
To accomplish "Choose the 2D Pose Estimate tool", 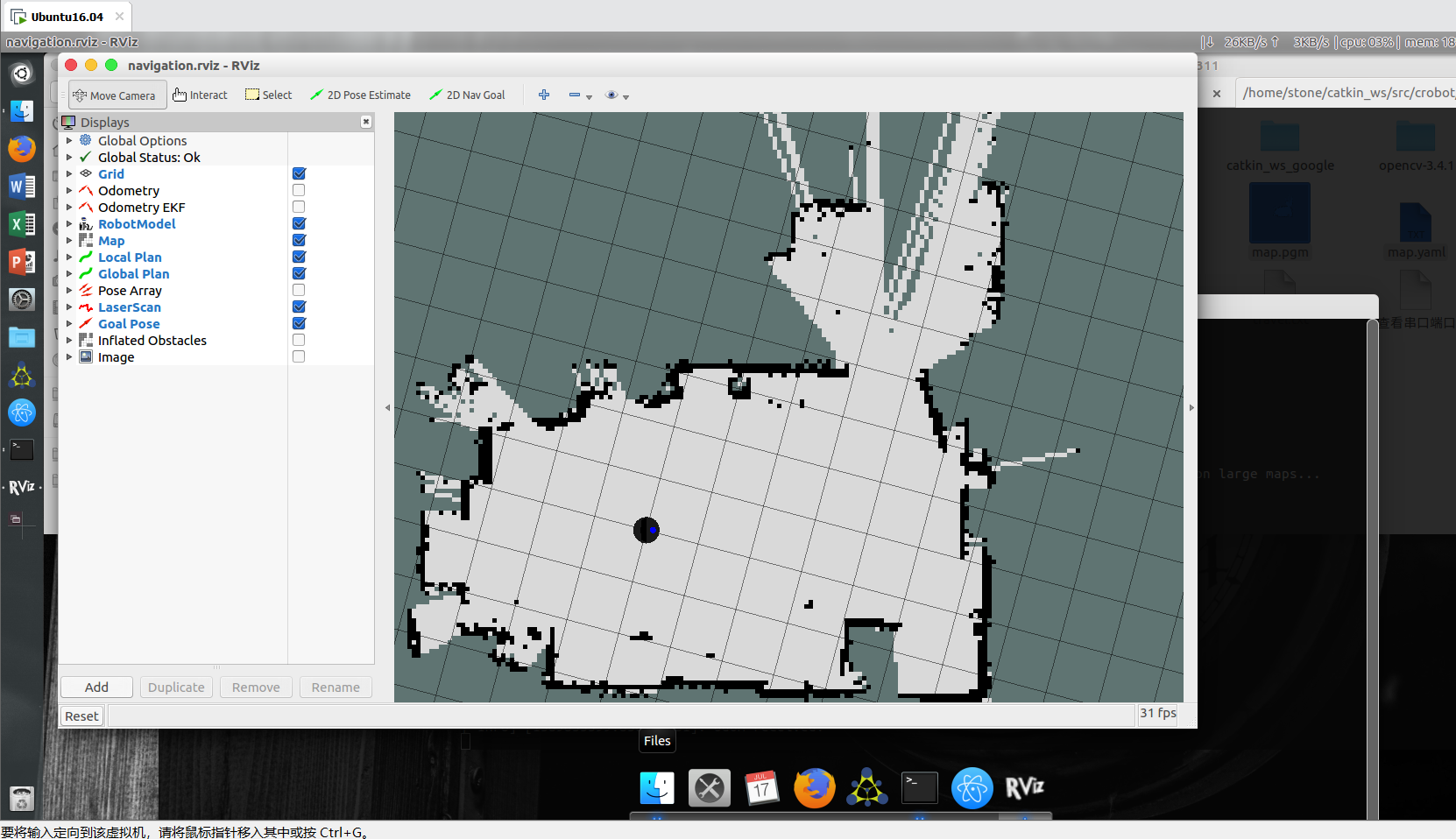I will click(x=360, y=95).
